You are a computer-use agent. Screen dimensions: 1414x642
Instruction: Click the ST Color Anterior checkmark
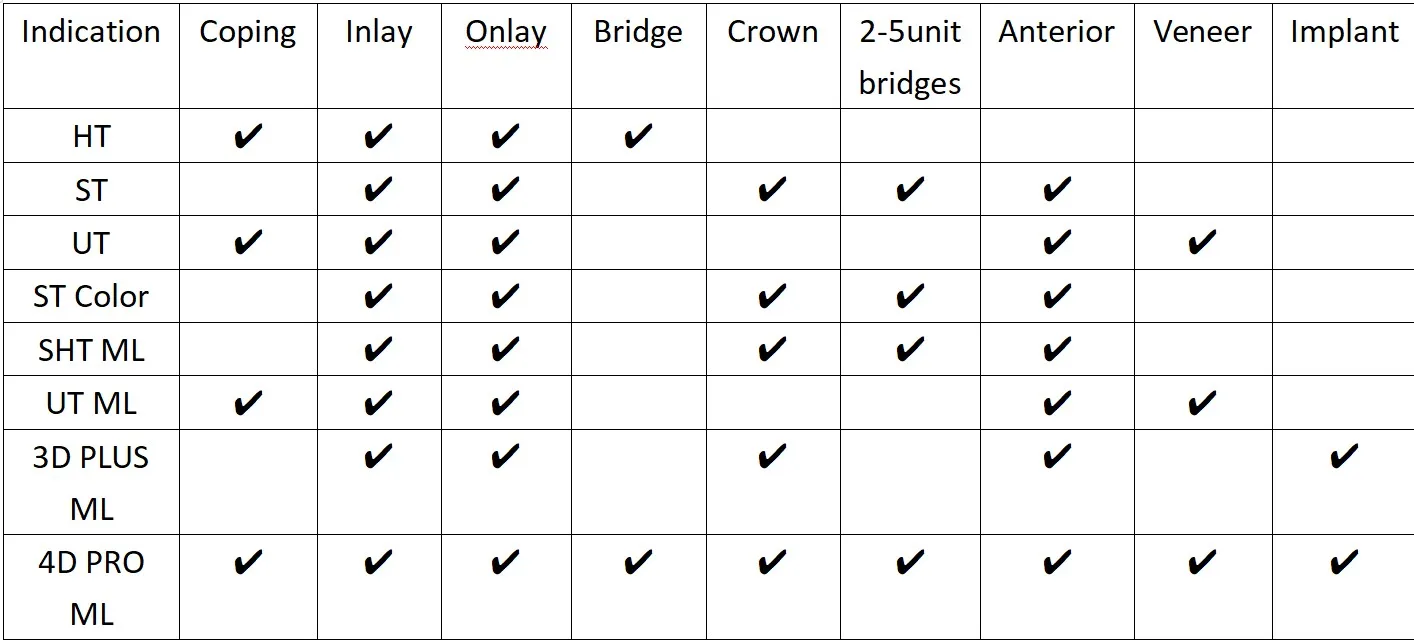[x=1057, y=296]
